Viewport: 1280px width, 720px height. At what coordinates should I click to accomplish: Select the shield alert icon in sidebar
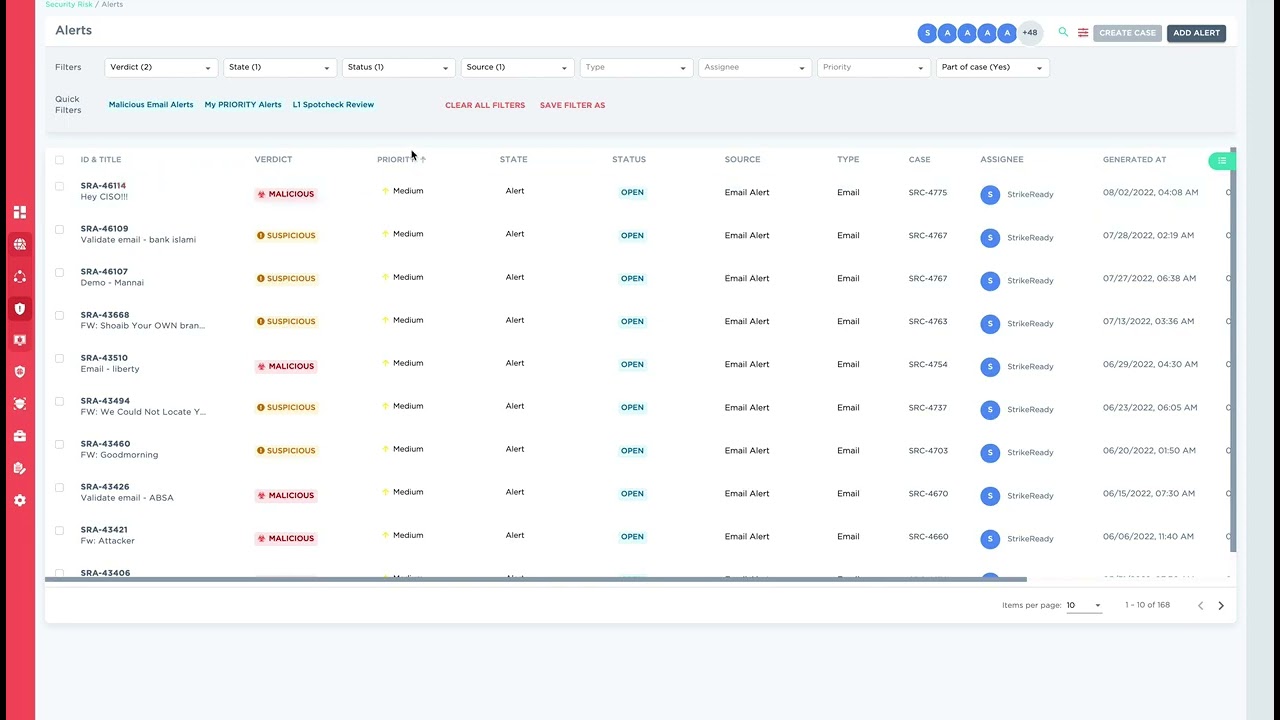click(x=19, y=308)
